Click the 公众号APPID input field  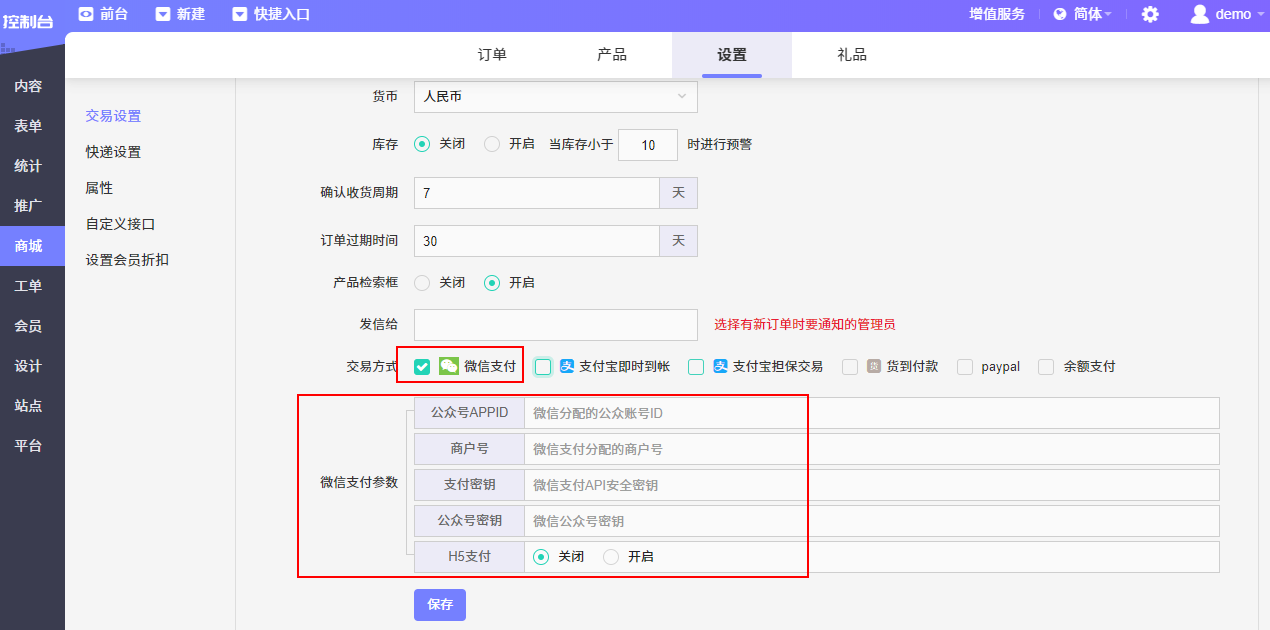pos(870,413)
